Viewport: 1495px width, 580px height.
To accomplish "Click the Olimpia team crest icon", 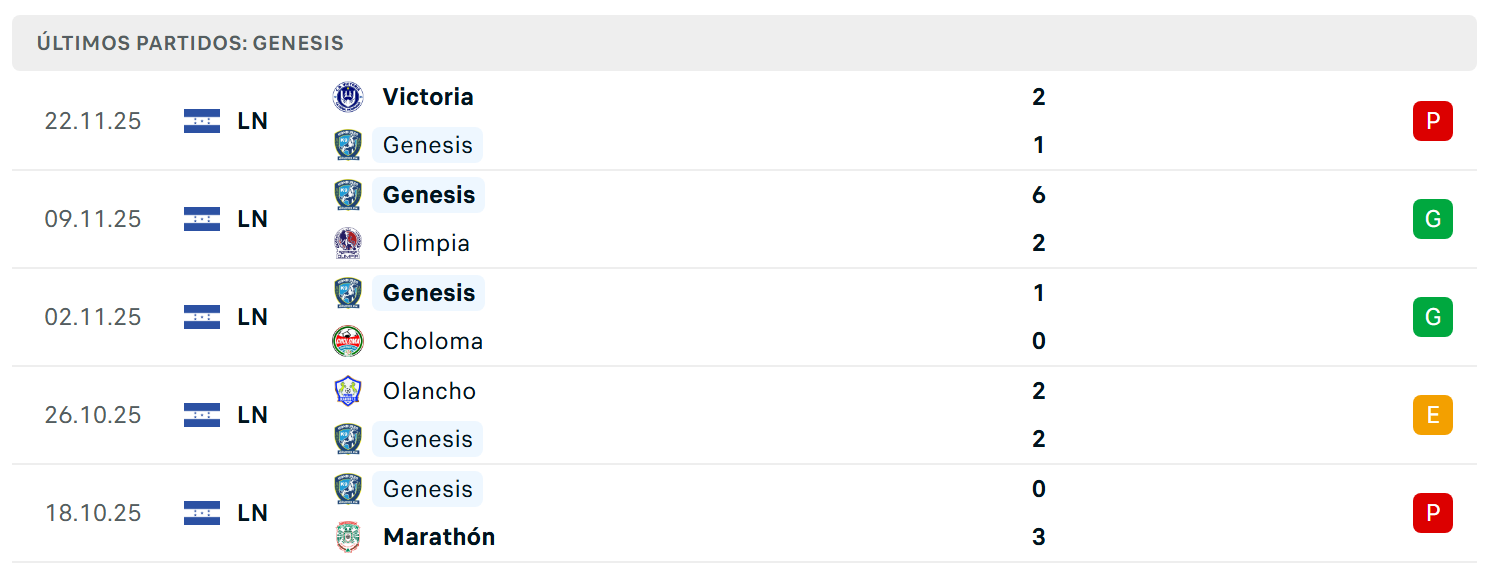I will point(347,243).
